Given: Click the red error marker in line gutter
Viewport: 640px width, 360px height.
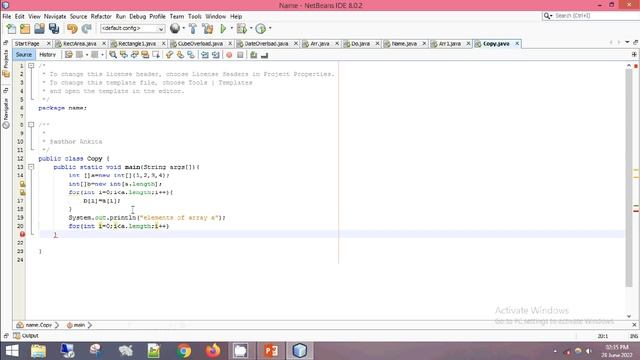Looking at the screenshot, I should [22, 234].
